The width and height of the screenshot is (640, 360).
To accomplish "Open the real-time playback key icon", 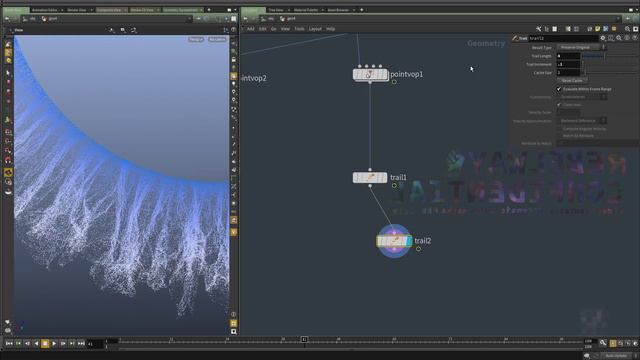I will coord(603,343).
